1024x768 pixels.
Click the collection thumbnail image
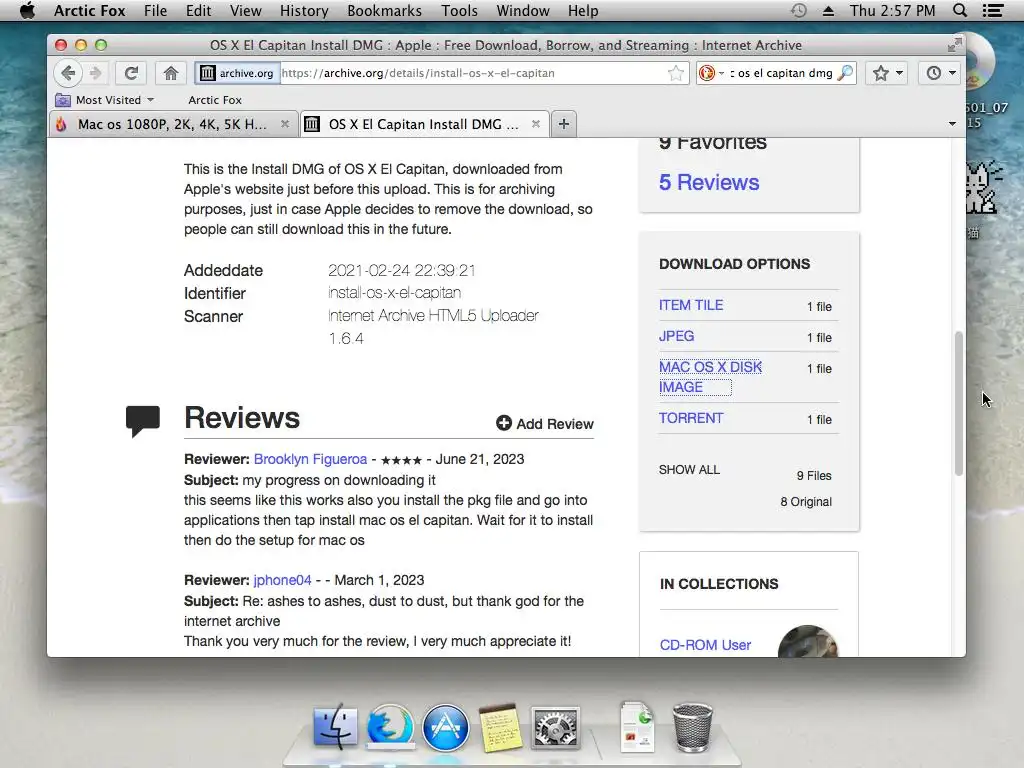coord(808,641)
